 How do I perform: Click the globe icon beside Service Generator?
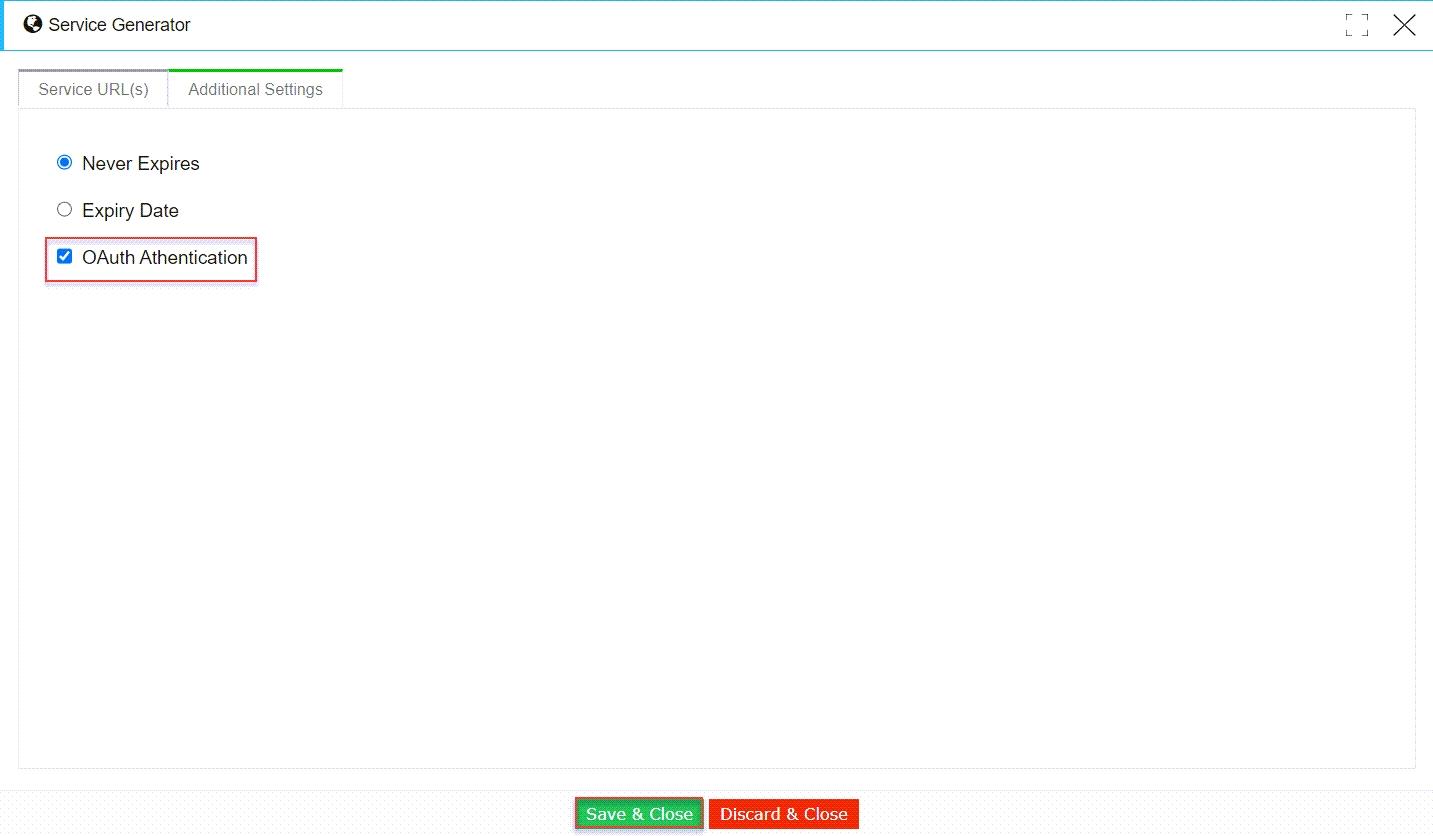pyautogui.click(x=33, y=25)
